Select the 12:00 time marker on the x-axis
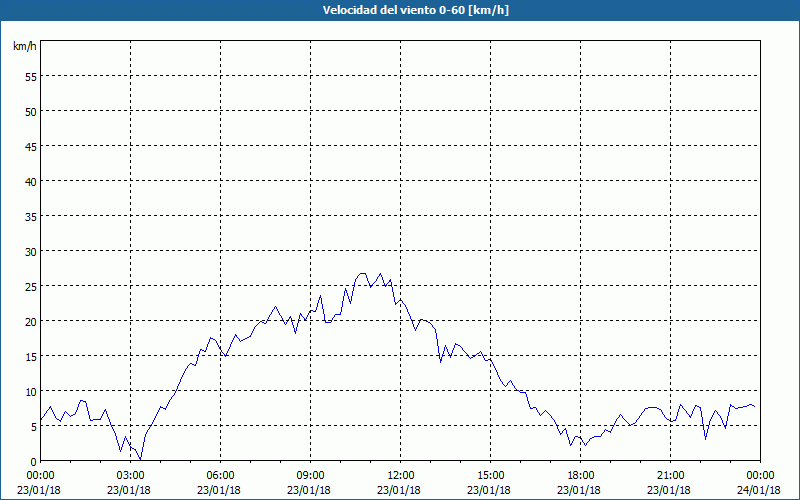 click(400, 475)
